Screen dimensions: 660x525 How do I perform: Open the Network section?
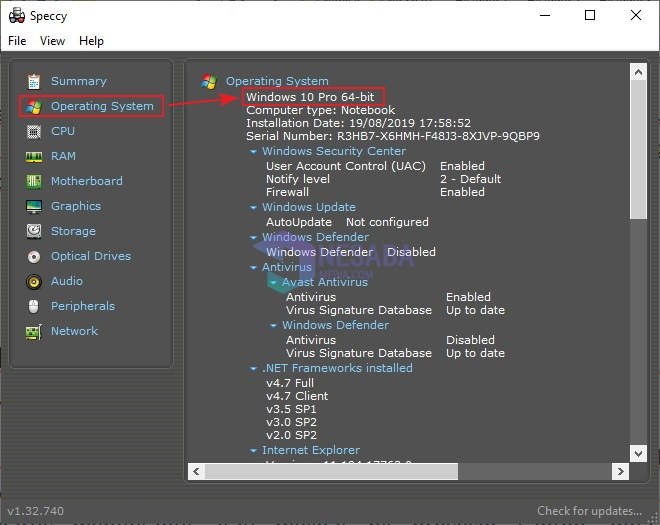tap(75, 331)
